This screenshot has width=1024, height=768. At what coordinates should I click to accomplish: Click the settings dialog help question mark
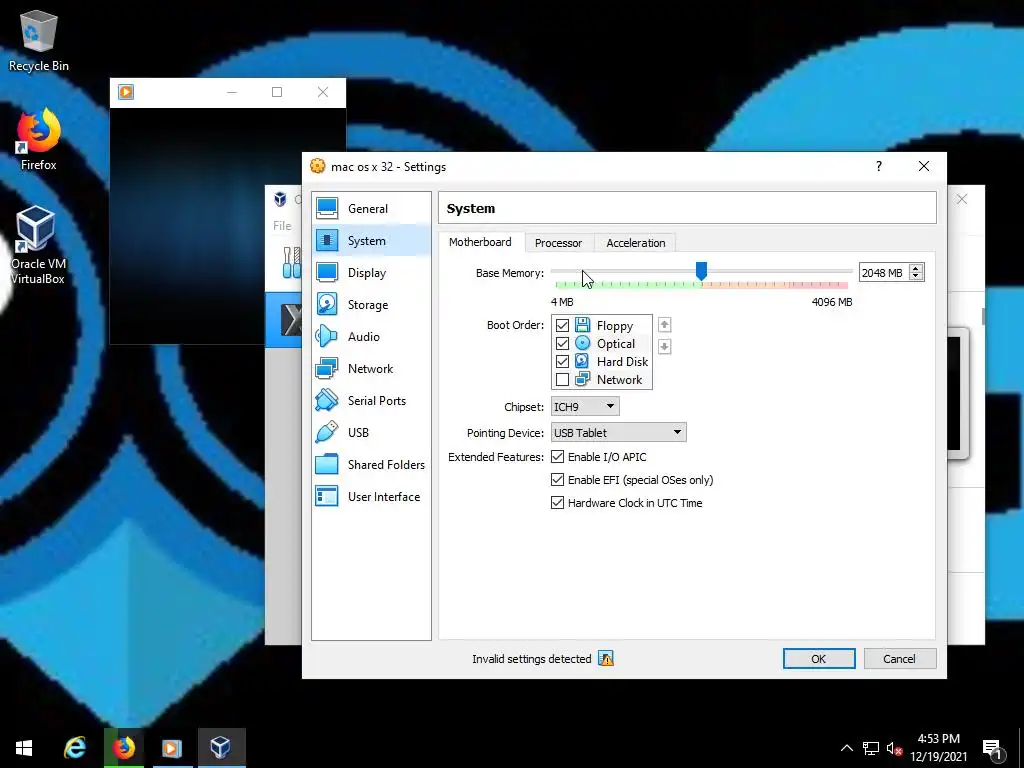[878, 166]
